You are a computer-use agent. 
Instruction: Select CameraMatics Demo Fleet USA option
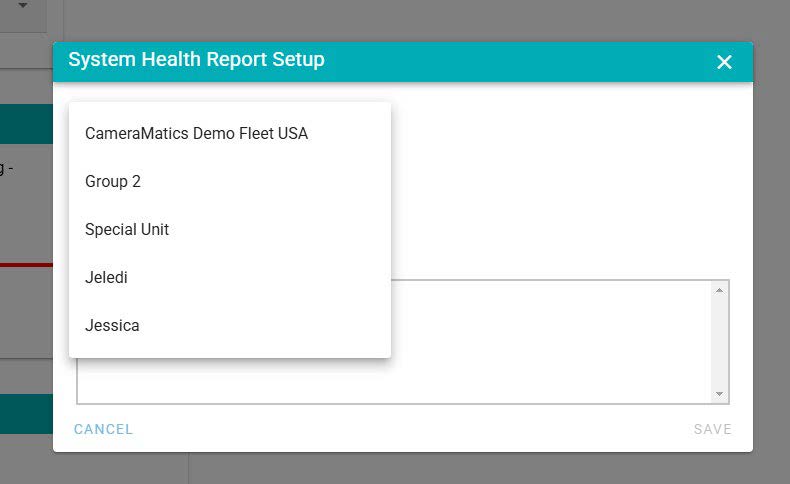tap(196, 133)
